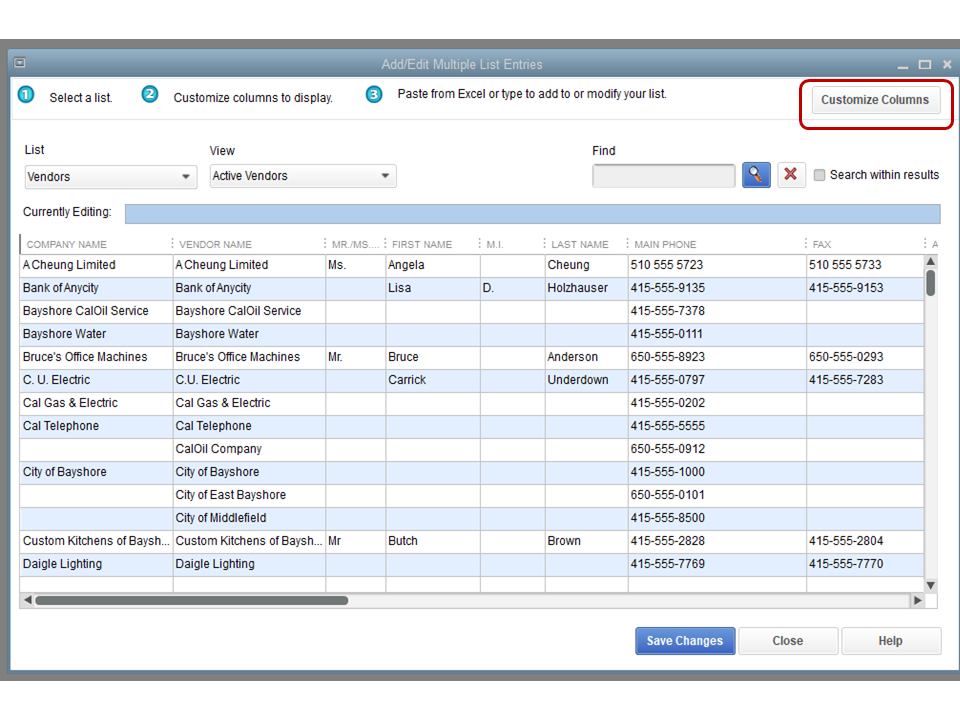This screenshot has height=720, width=960.
Task: Open the List dropdown showing Vendors
Action: click(x=110, y=177)
